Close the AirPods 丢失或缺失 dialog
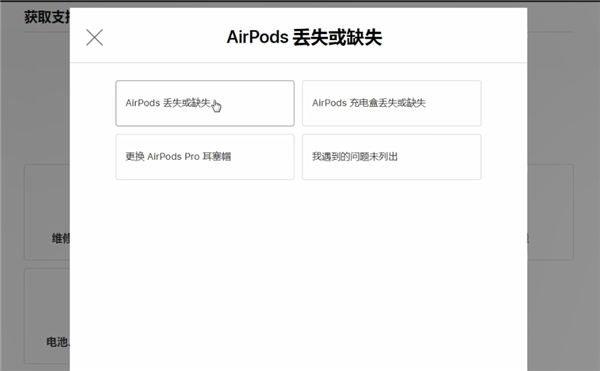Viewport: 600px width, 371px height. pyautogui.click(x=95, y=37)
